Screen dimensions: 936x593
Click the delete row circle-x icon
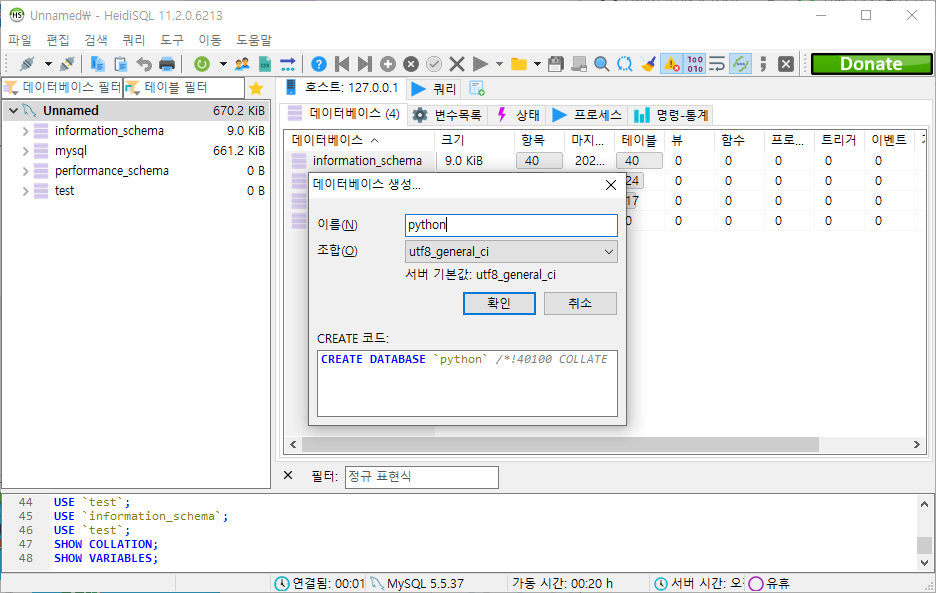[x=411, y=64]
